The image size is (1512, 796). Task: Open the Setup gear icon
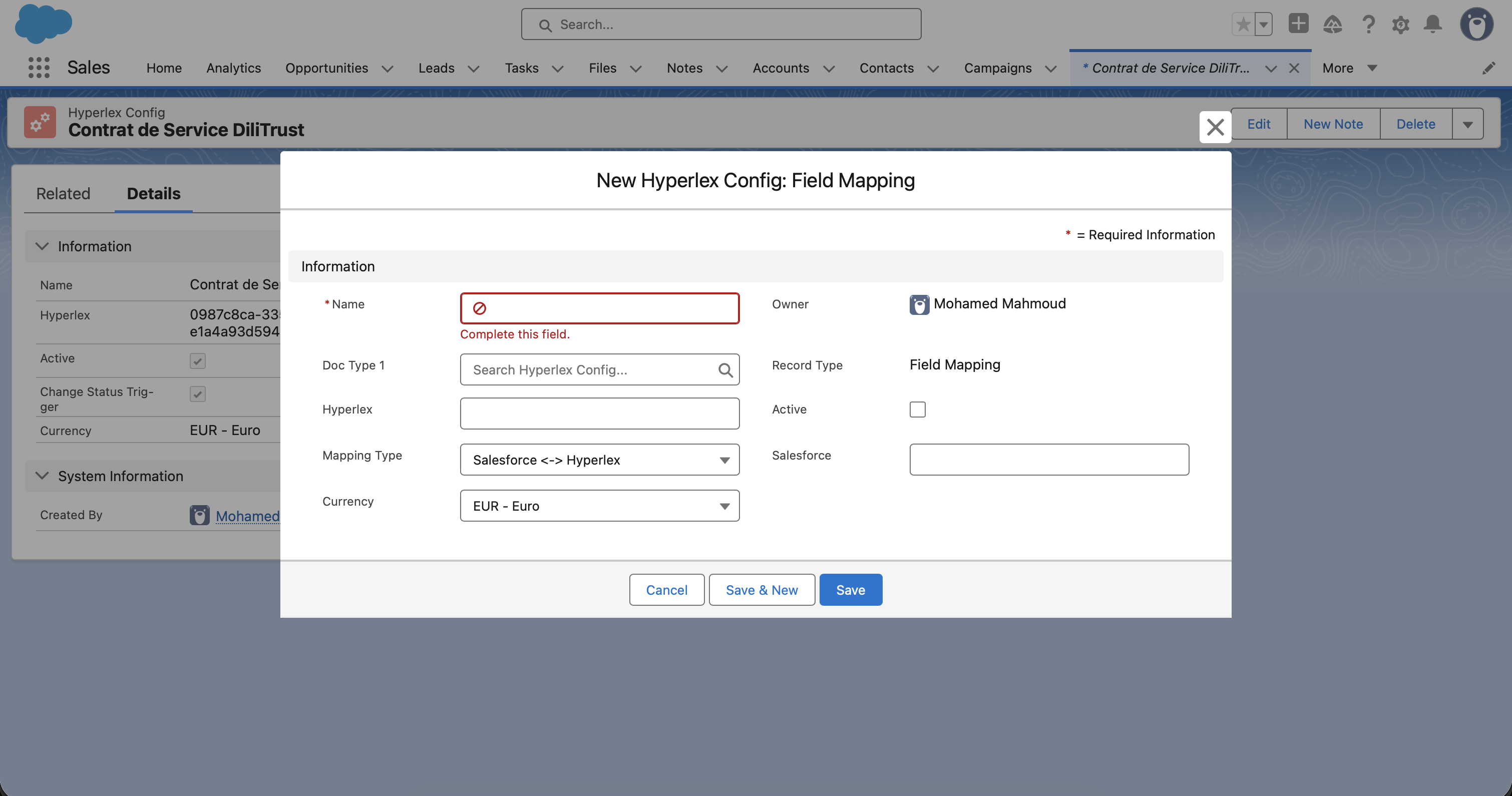1400,24
